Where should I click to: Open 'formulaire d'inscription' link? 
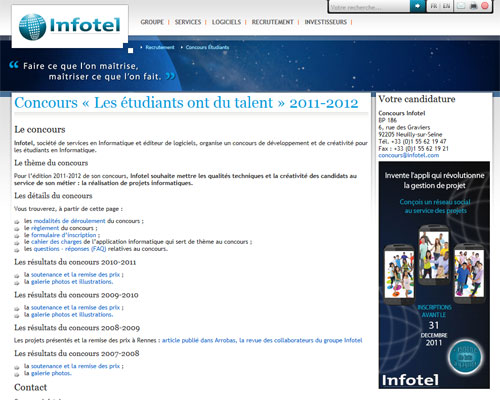click(x=64, y=235)
